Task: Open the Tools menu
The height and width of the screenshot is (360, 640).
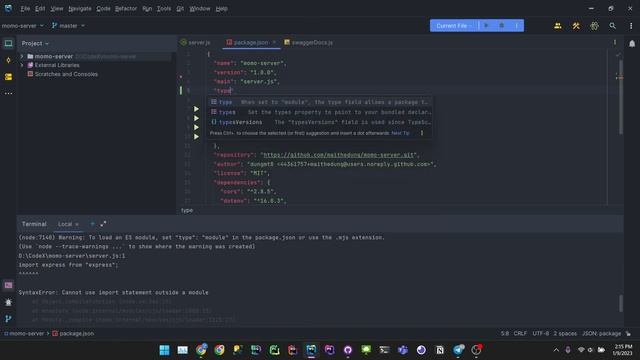Action: (164, 9)
